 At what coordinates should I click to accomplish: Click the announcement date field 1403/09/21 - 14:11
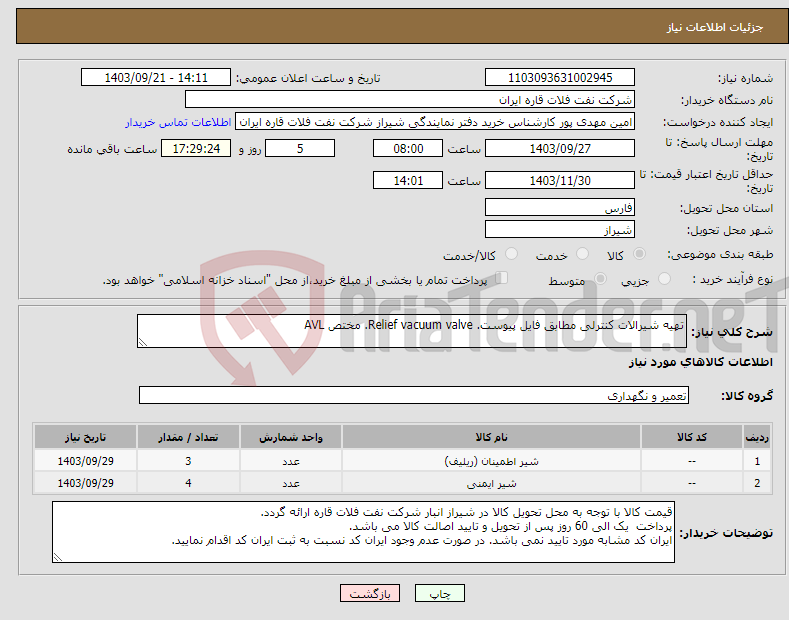click(x=156, y=78)
